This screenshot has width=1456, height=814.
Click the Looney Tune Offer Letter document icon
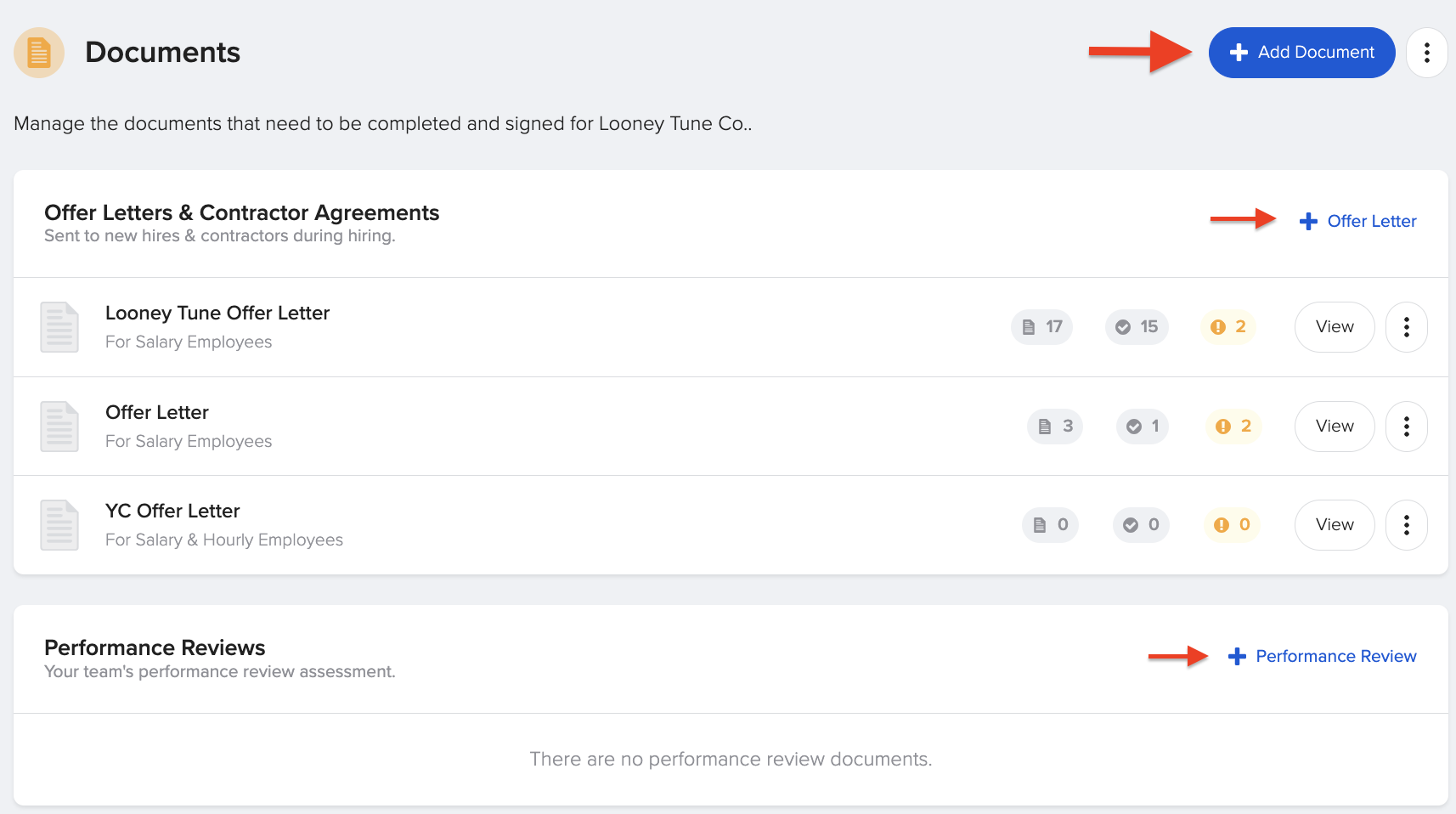point(59,327)
